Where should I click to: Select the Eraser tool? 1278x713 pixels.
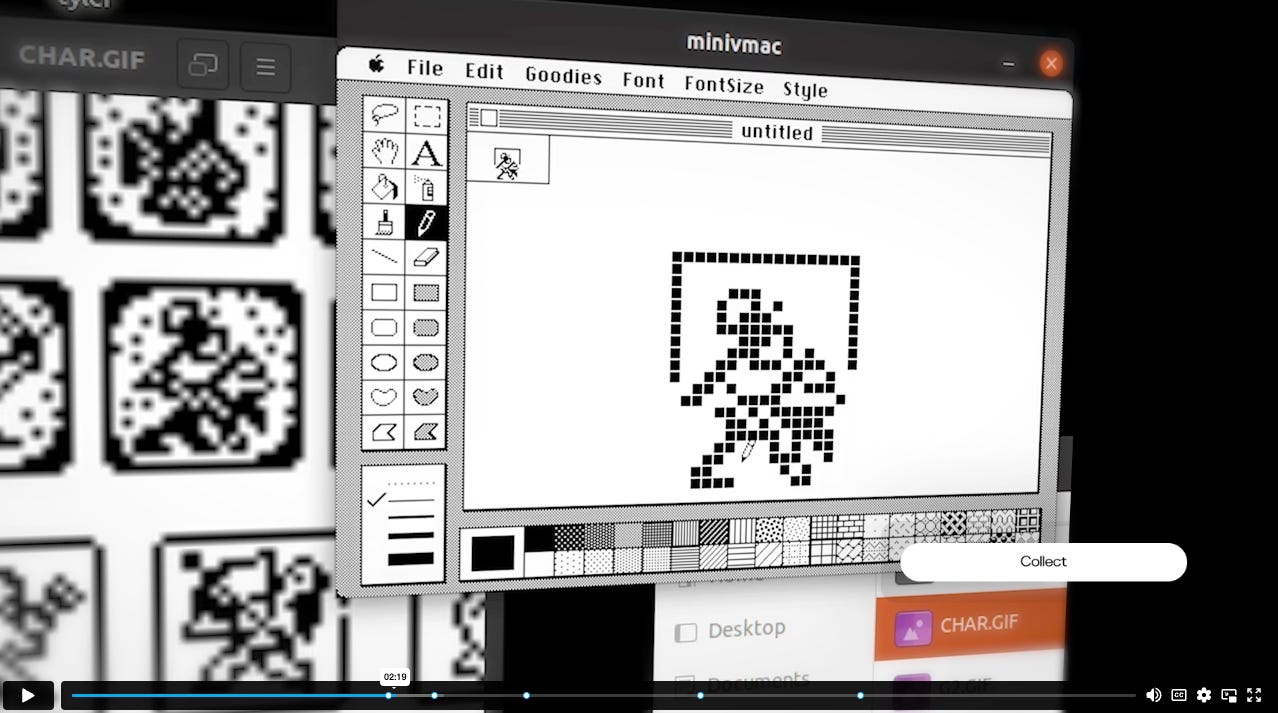click(427, 258)
